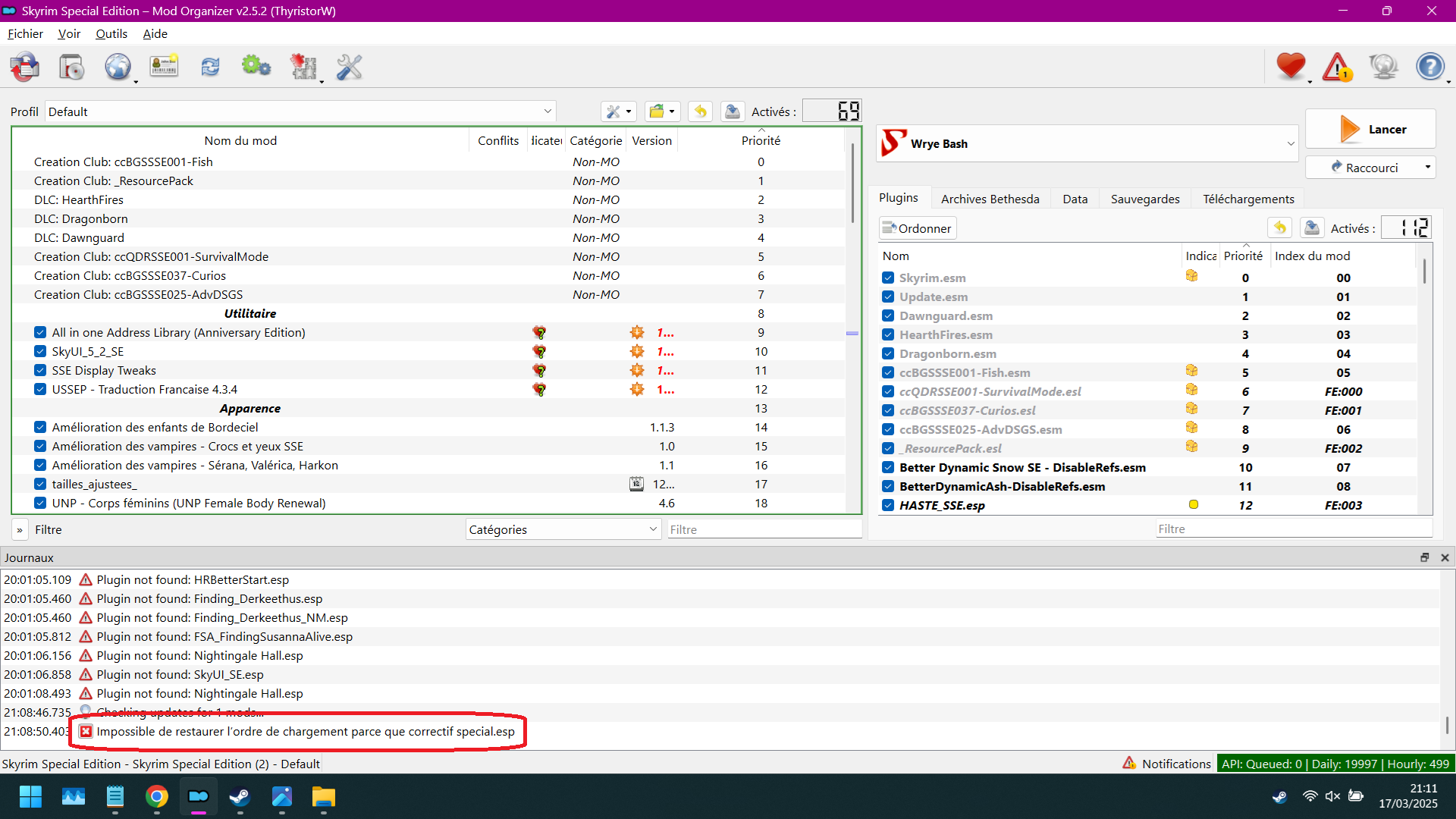This screenshot has width=1456, height=819.
Task: Open File Explorer from taskbar
Action: (324, 797)
